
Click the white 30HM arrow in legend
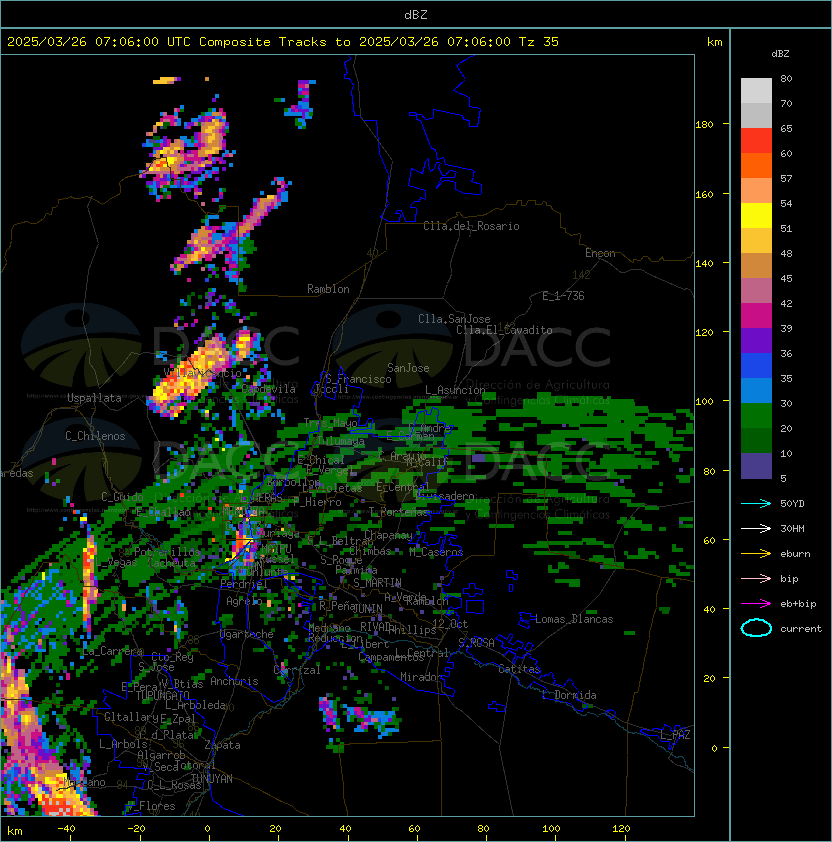[x=756, y=528]
